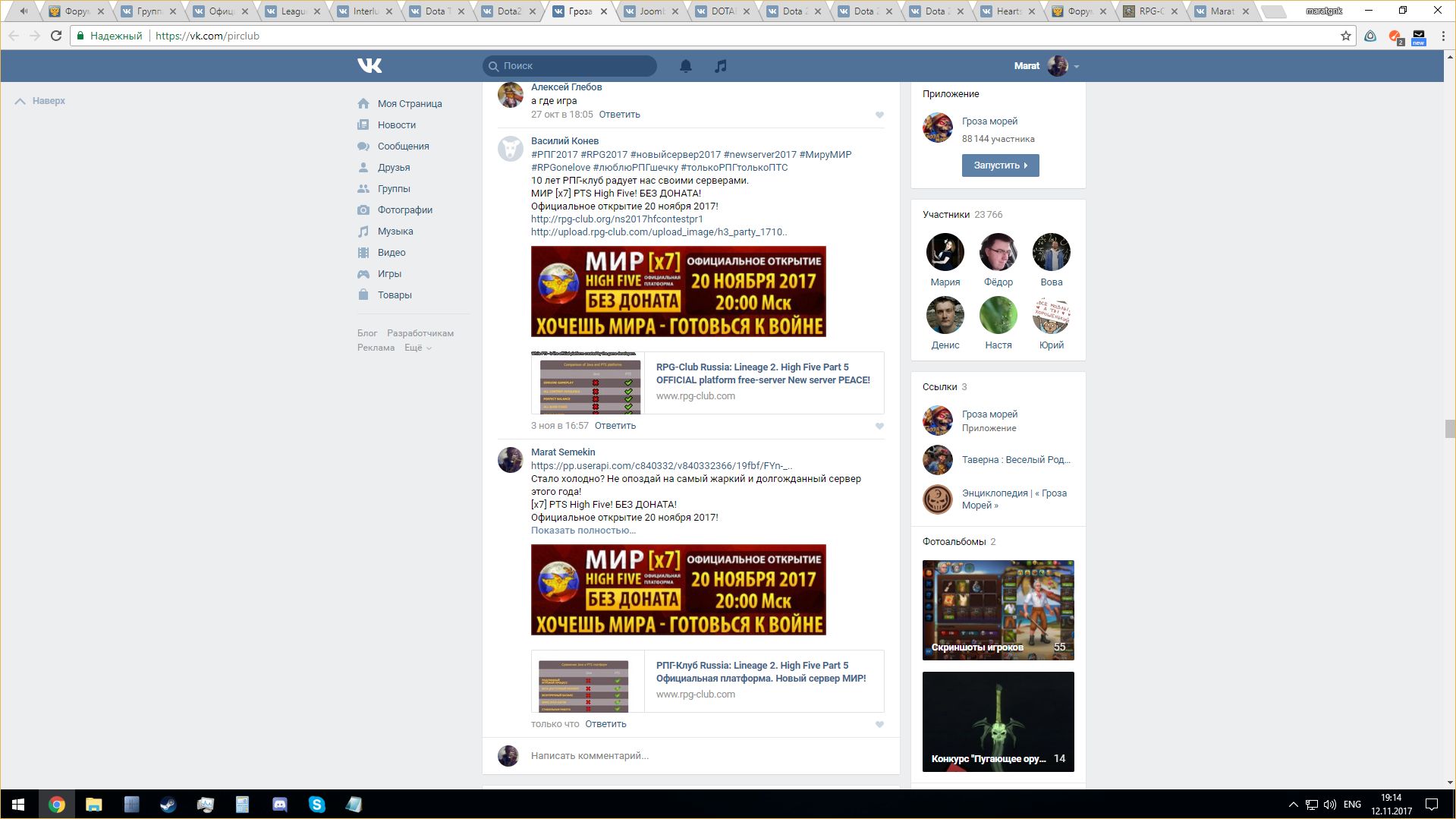Image resolution: width=1456 pixels, height=819 pixels.
Task: Close the Leagu tab
Action: 316,11
